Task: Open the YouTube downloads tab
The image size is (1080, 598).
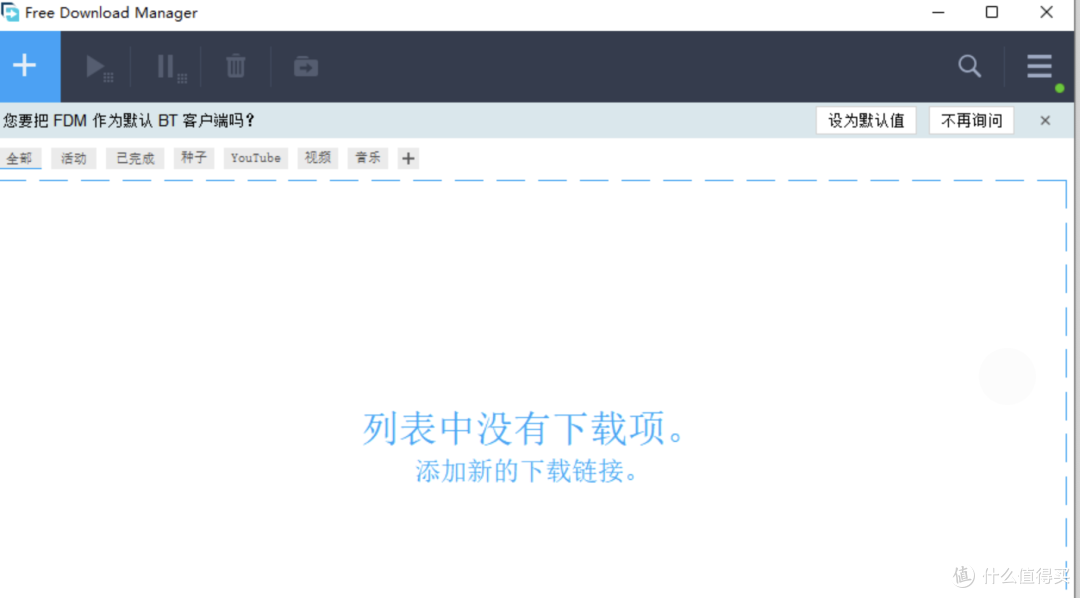Action: (255, 158)
